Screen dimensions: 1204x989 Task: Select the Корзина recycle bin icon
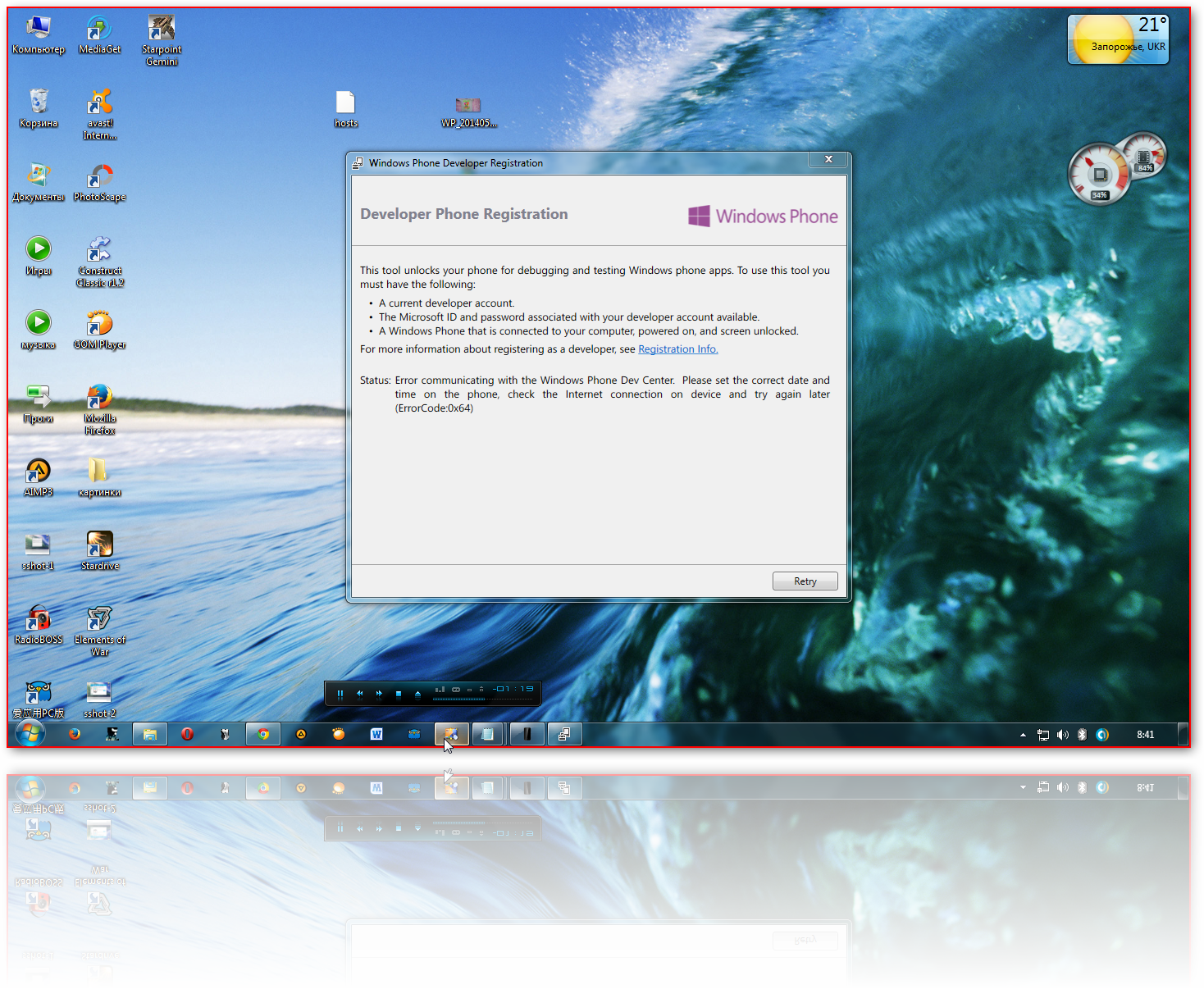pyautogui.click(x=39, y=109)
